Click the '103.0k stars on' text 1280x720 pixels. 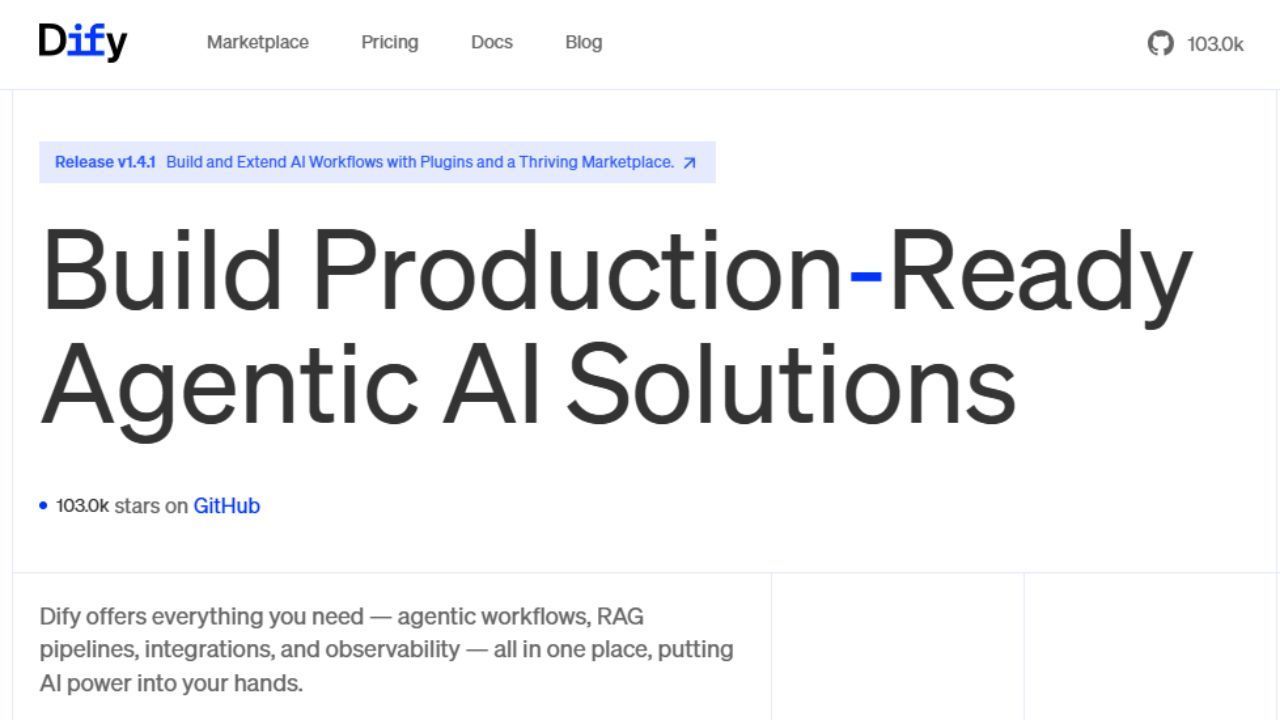pos(122,506)
